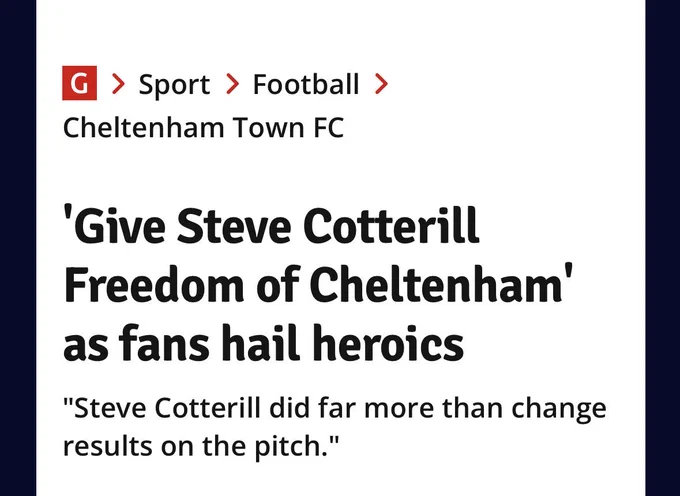The width and height of the screenshot is (680, 496).
Task: Open the red G home logo
Action: click(x=79, y=83)
